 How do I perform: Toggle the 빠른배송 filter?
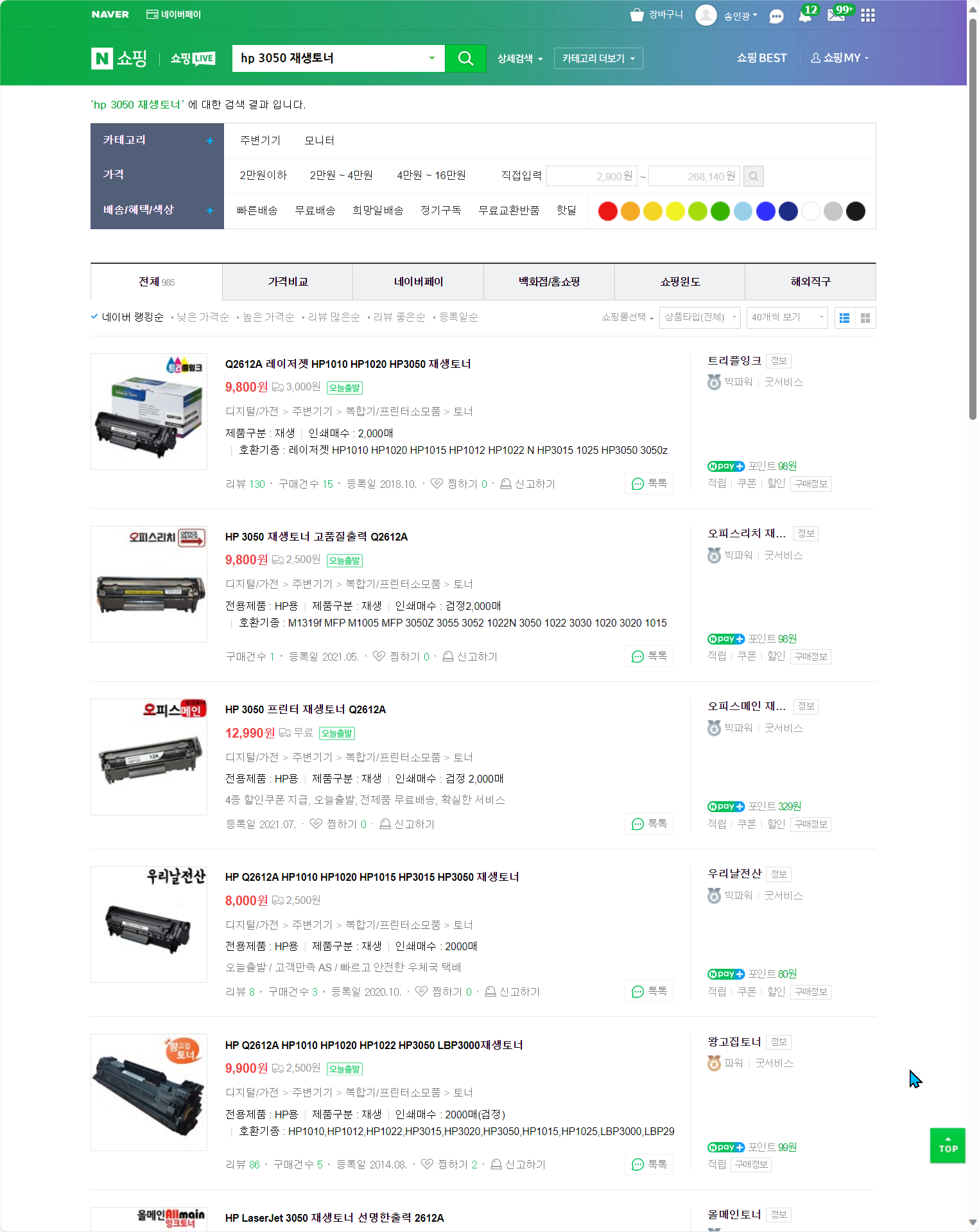[257, 211]
